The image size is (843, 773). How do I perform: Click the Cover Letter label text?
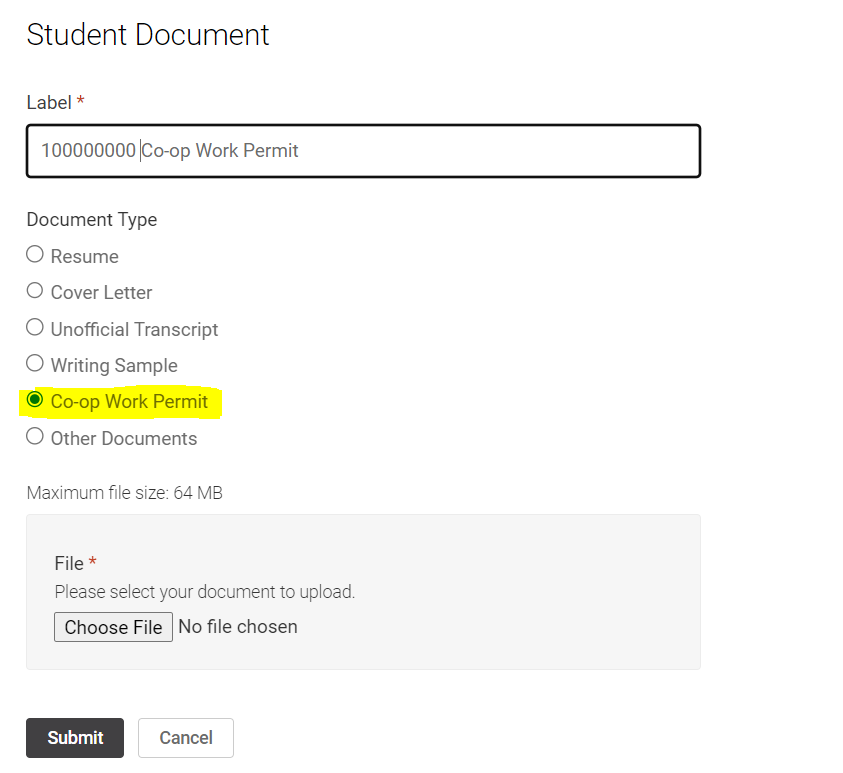click(100, 292)
